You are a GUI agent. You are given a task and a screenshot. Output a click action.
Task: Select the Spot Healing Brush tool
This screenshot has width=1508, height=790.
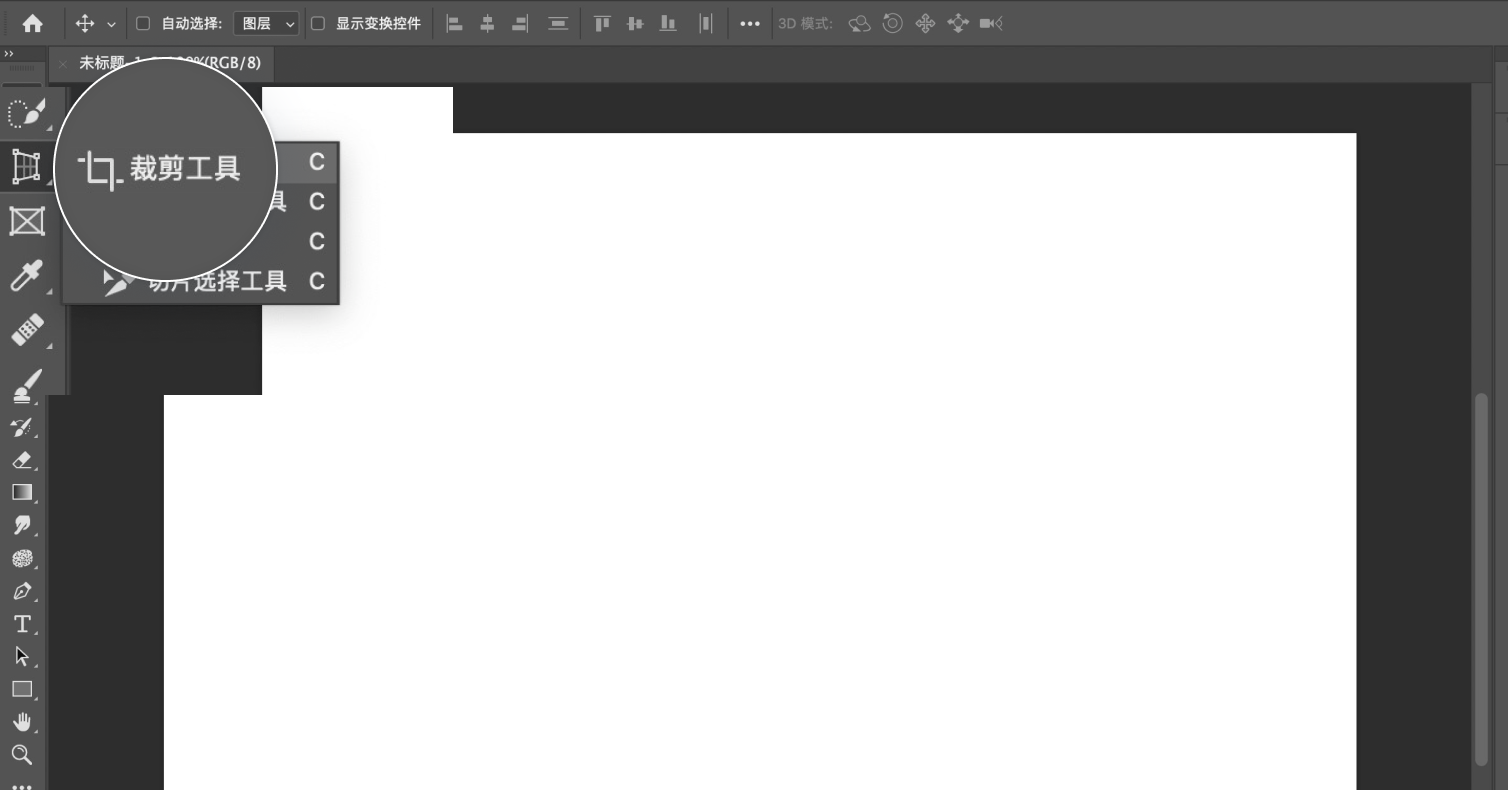26,329
